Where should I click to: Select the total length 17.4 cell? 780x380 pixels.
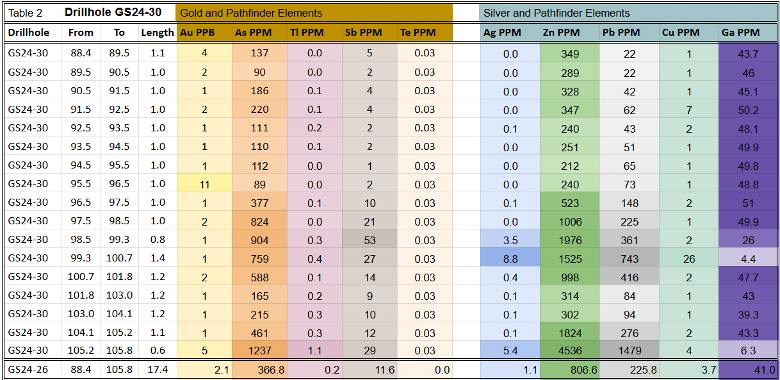click(x=157, y=370)
